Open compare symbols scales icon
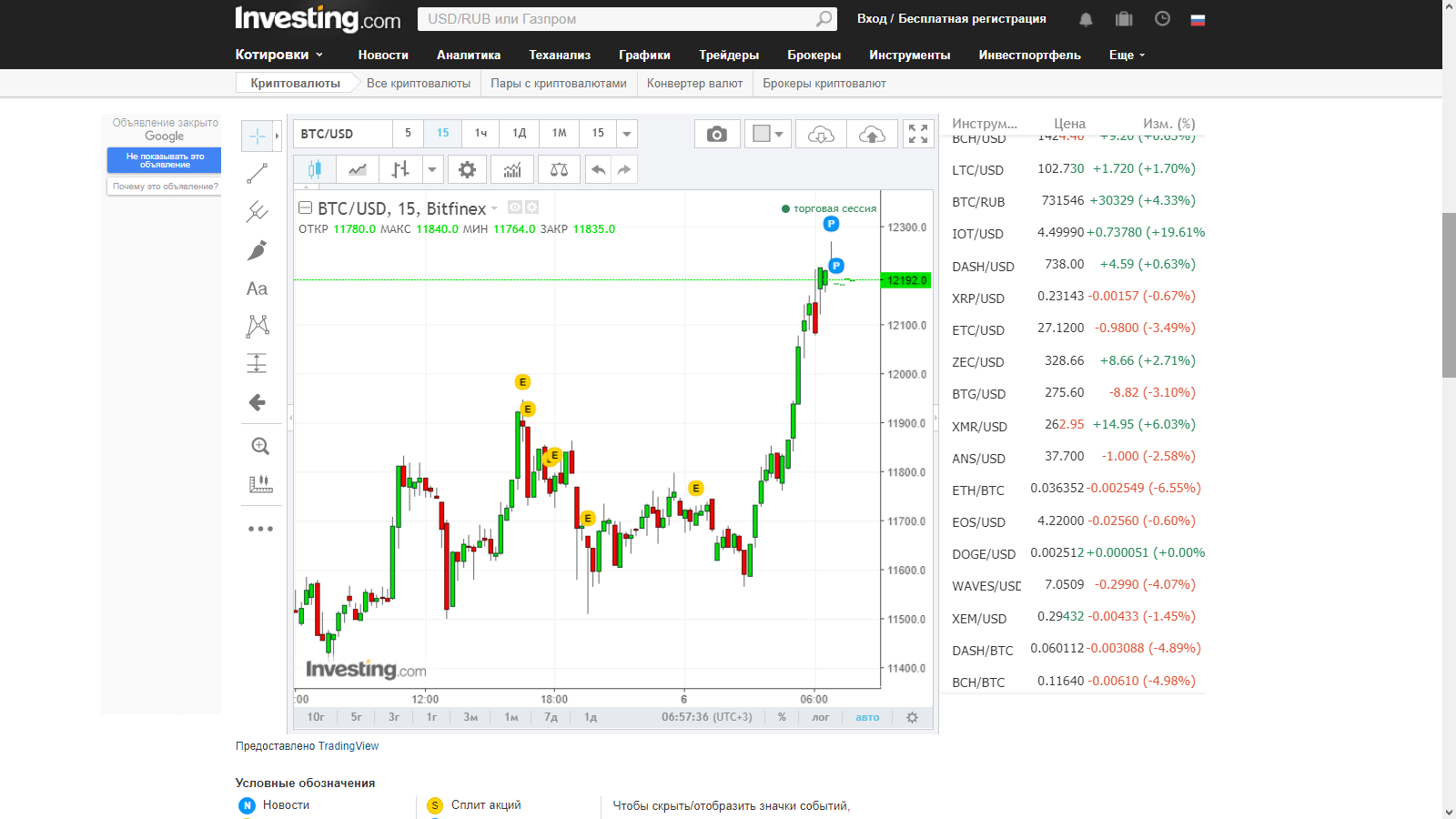This screenshot has height=819, width=1456. click(x=559, y=169)
